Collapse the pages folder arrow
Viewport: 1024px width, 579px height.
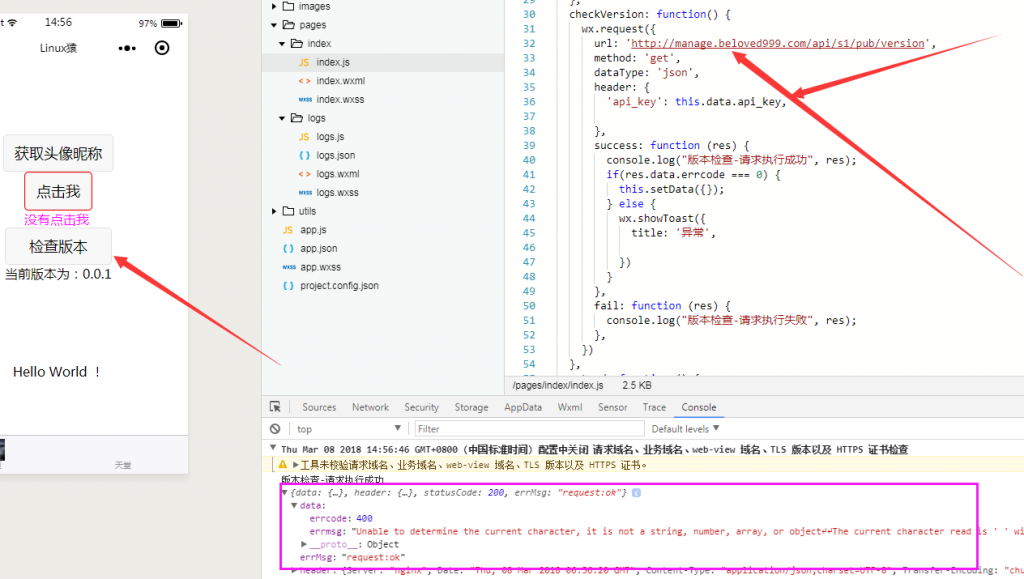pyautogui.click(x=274, y=25)
